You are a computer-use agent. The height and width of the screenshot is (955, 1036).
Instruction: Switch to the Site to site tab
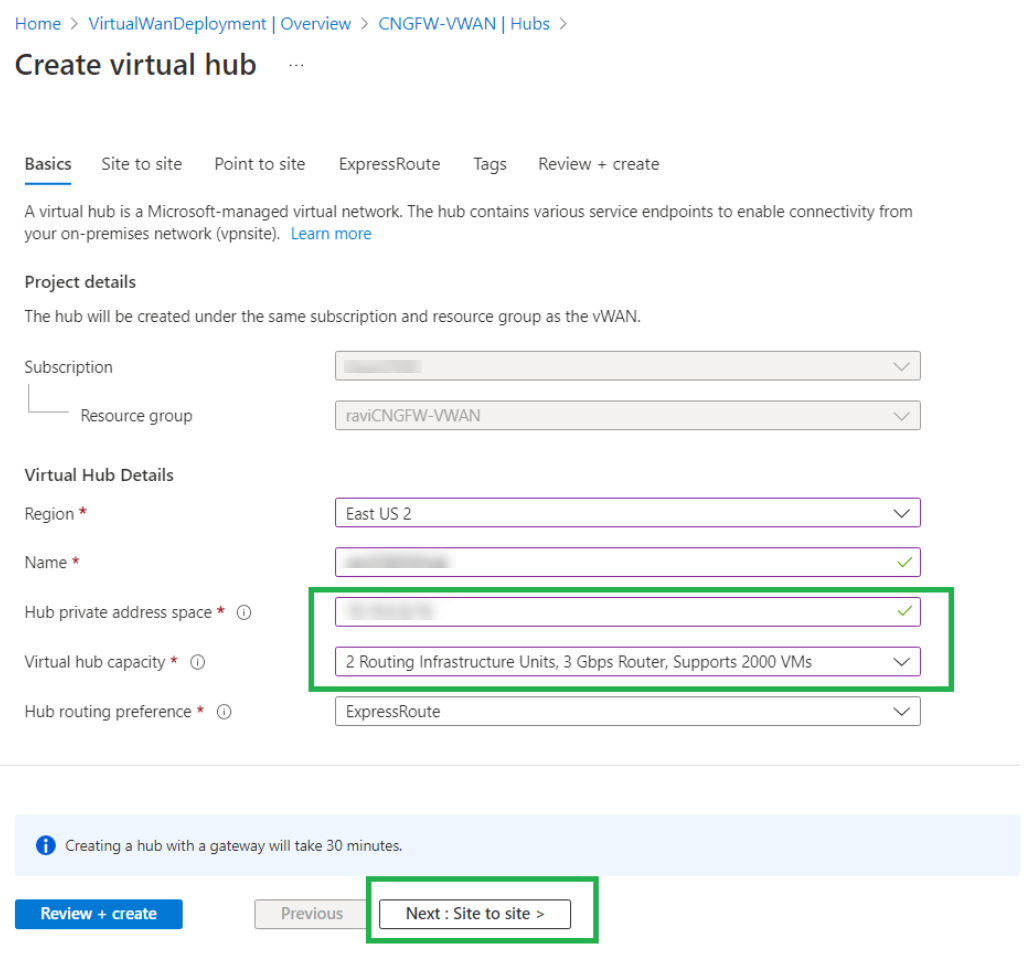click(142, 164)
